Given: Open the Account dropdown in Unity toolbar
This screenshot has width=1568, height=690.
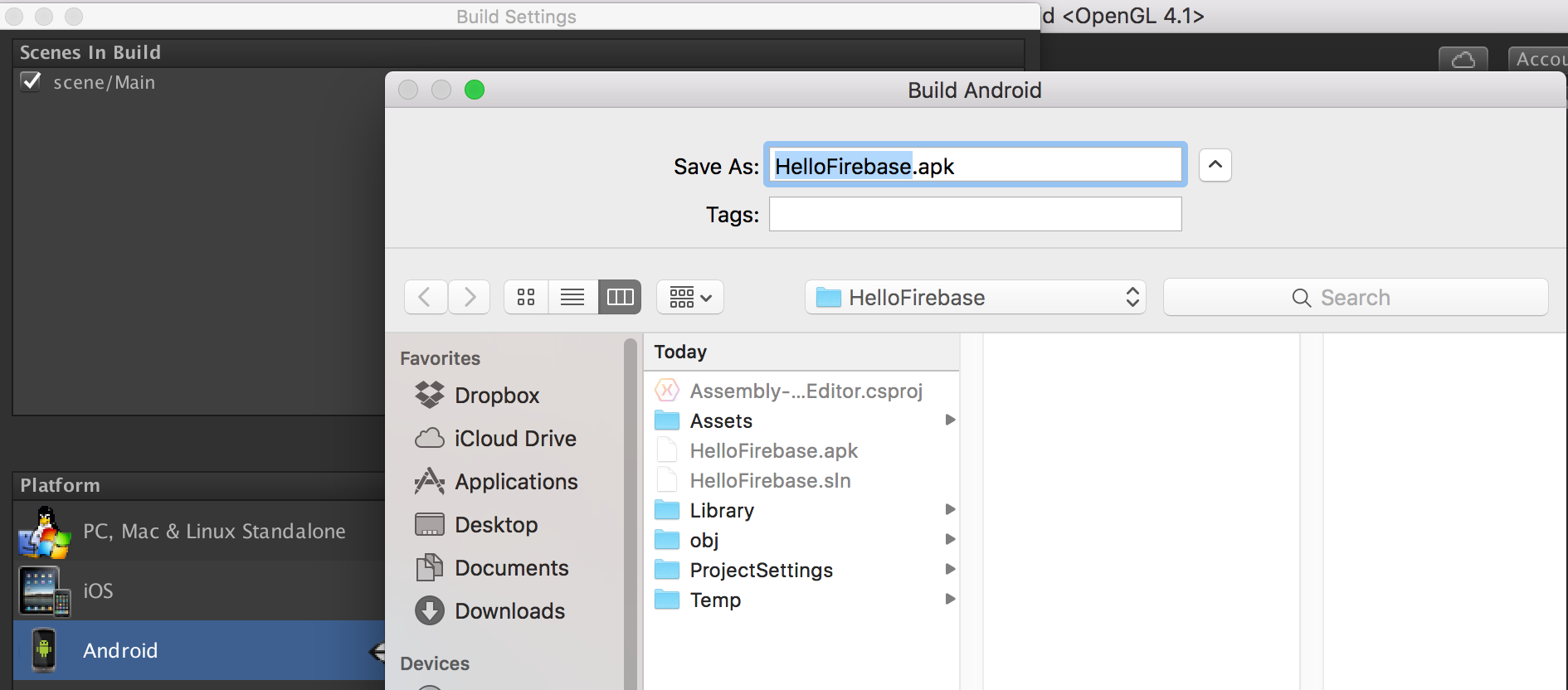Looking at the screenshot, I should (x=1537, y=59).
